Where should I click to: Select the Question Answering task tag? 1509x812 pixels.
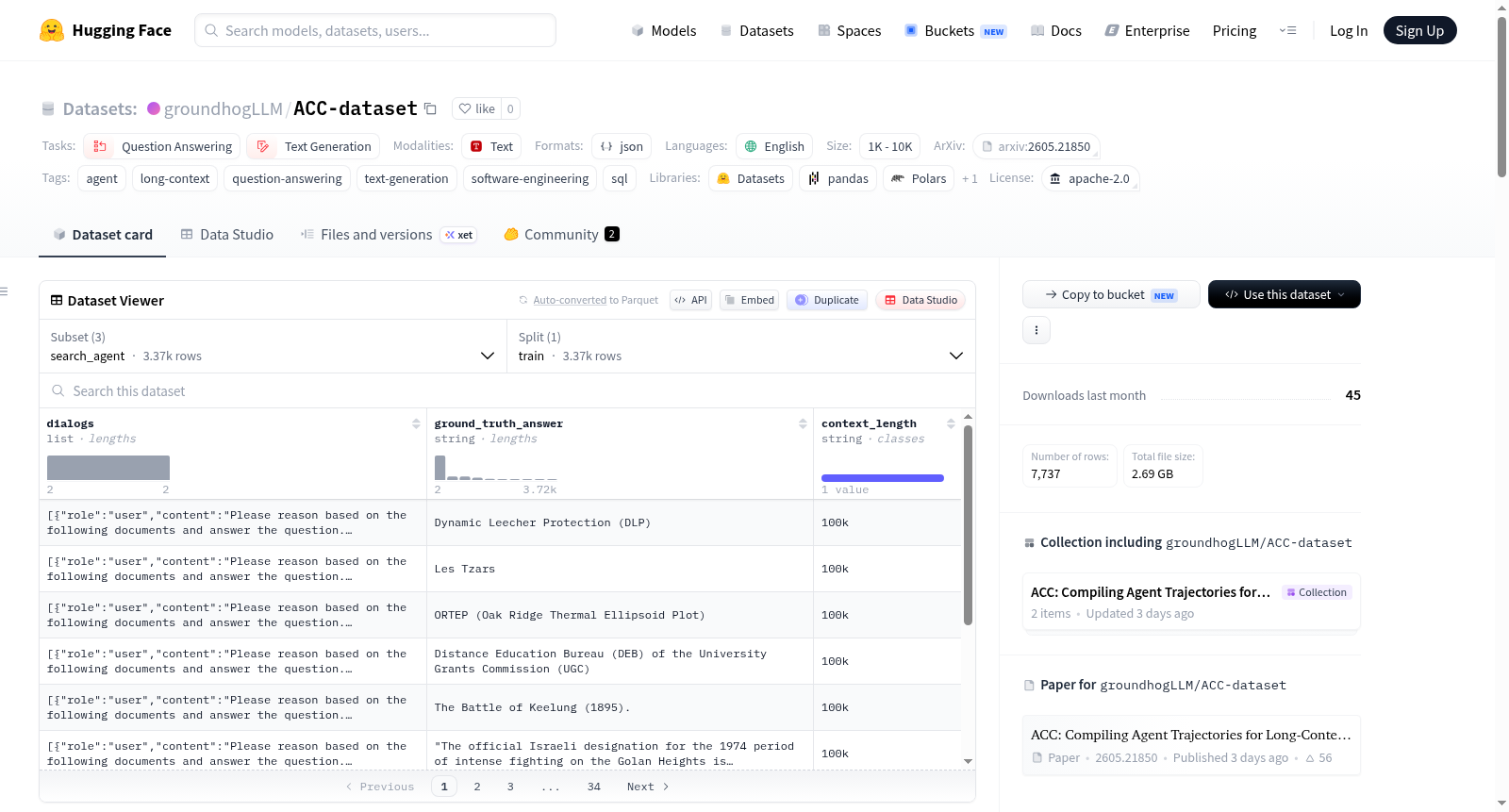162,146
